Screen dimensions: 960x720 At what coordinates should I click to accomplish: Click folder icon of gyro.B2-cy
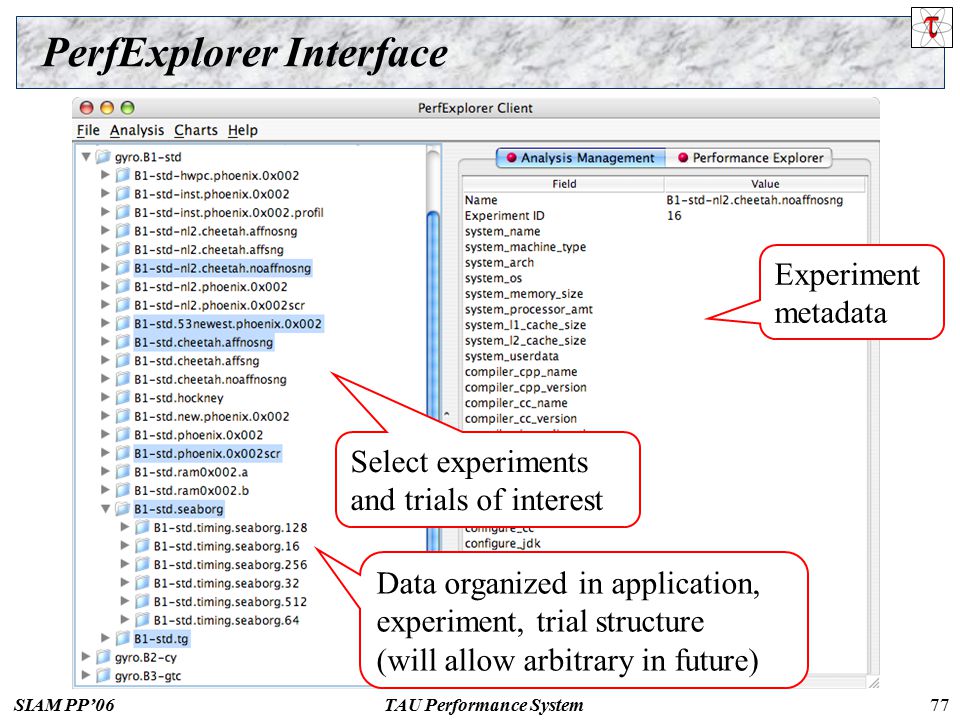pyautogui.click(x=103, y=657)
